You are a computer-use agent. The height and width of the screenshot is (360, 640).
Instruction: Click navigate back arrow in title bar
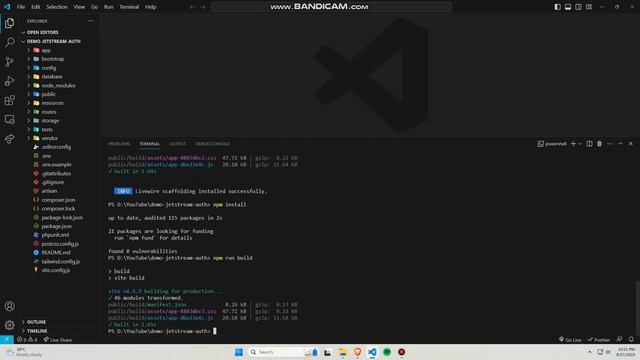[x=192, y=7]
